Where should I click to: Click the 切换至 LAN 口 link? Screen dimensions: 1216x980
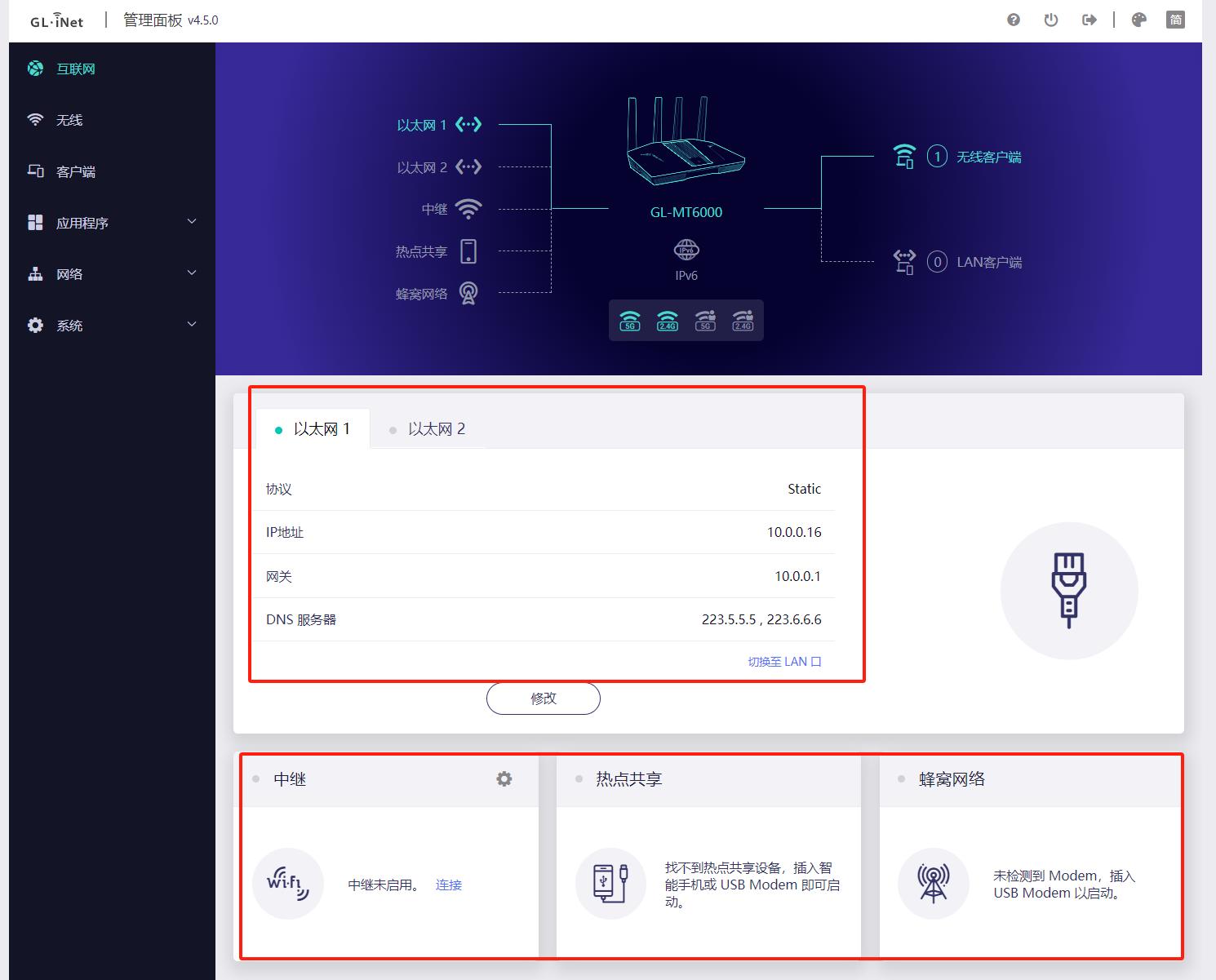[x=784, y=661]
